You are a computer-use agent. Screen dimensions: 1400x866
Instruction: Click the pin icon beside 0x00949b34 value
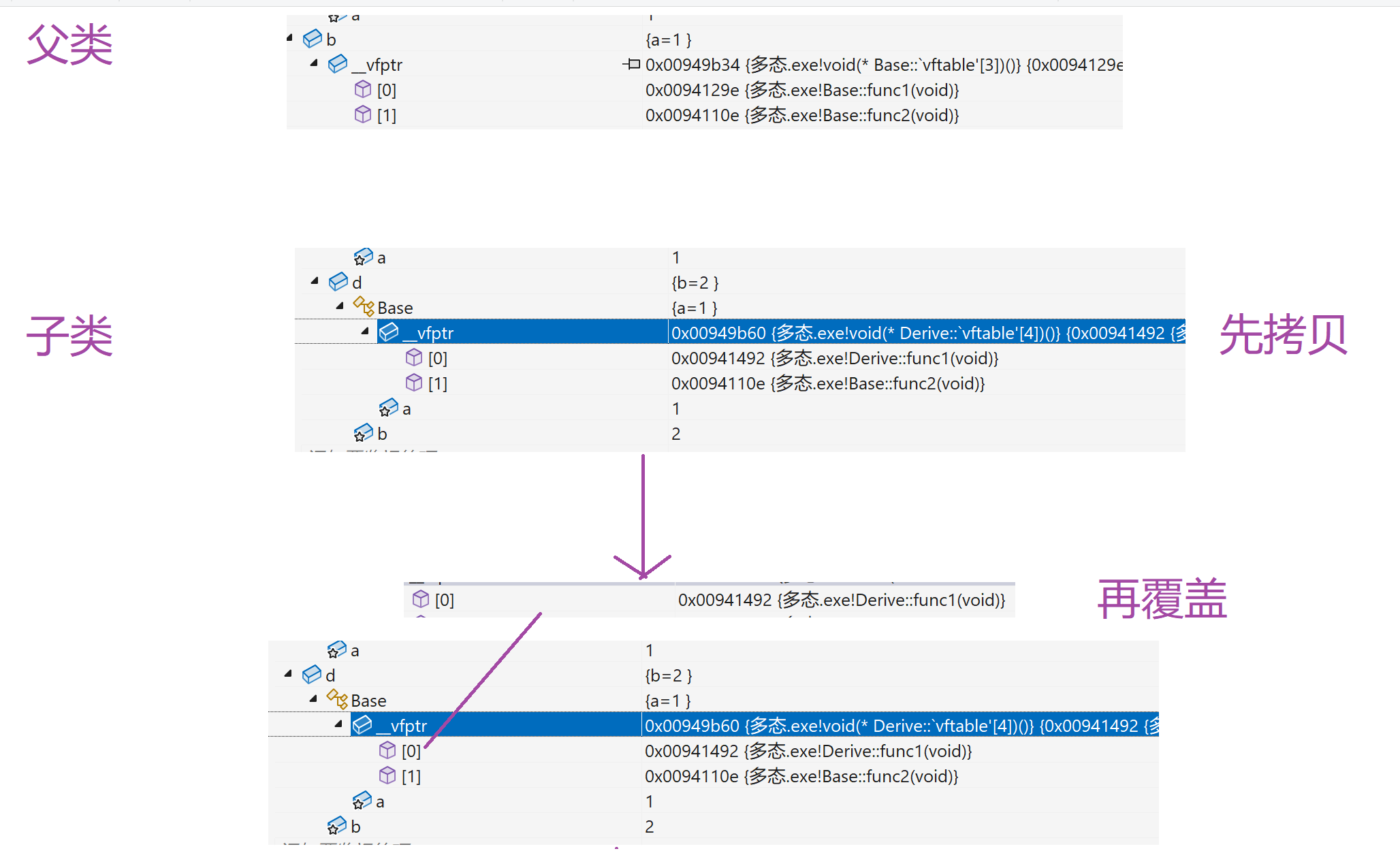point(631,65)
